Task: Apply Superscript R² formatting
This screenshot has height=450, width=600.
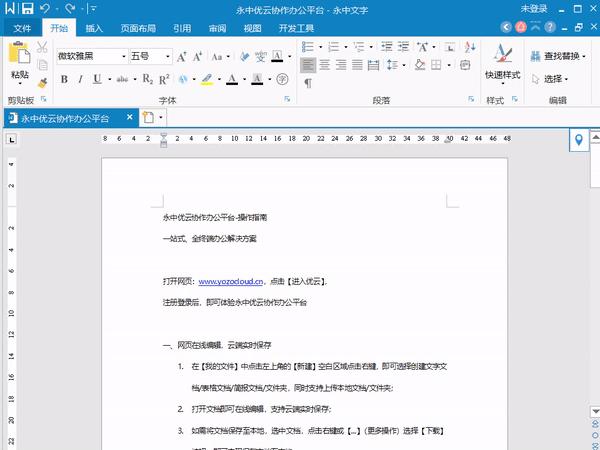Action: (164, 79)
